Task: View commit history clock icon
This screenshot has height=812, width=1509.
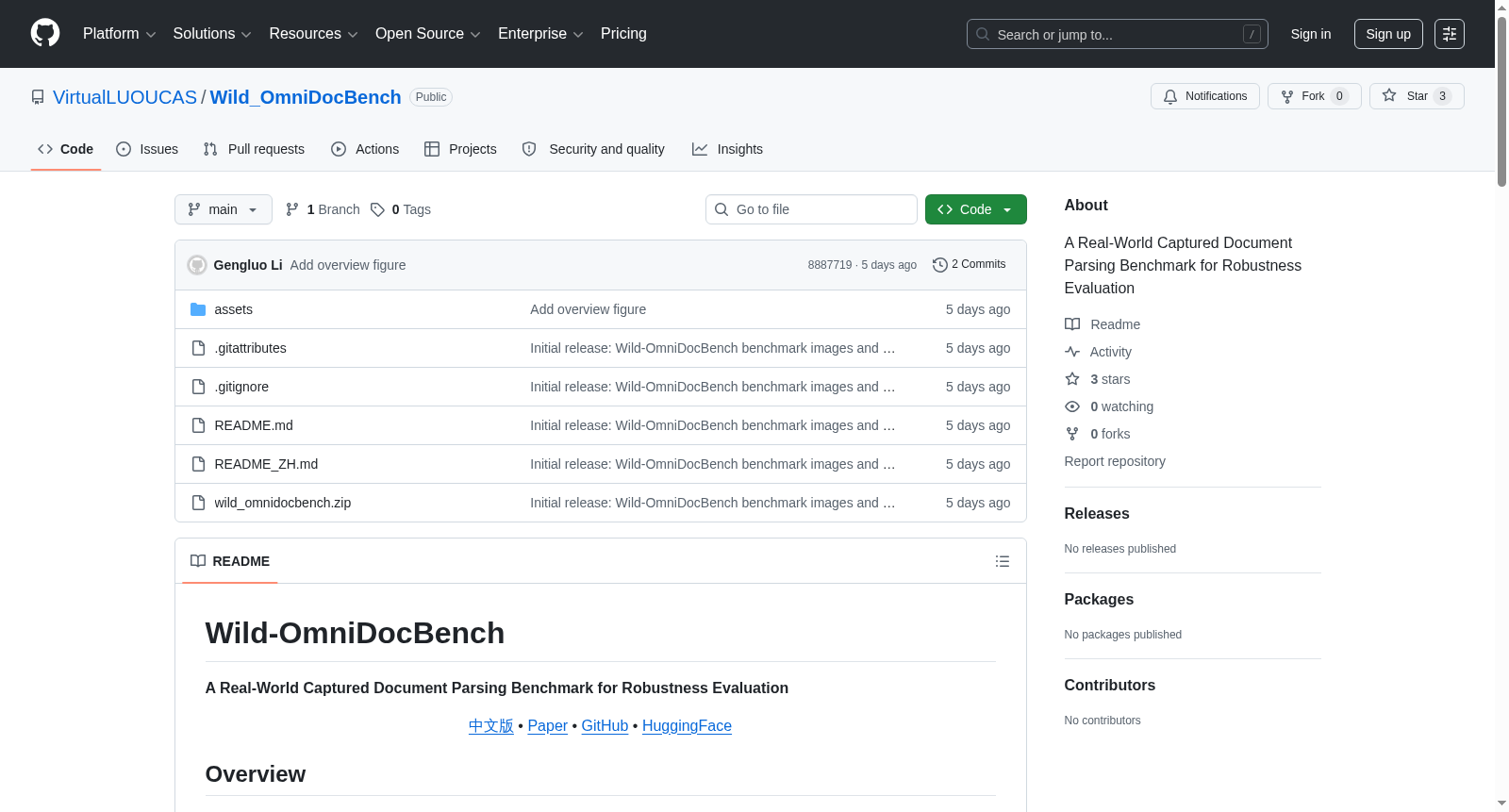Action: coord(939,265)
